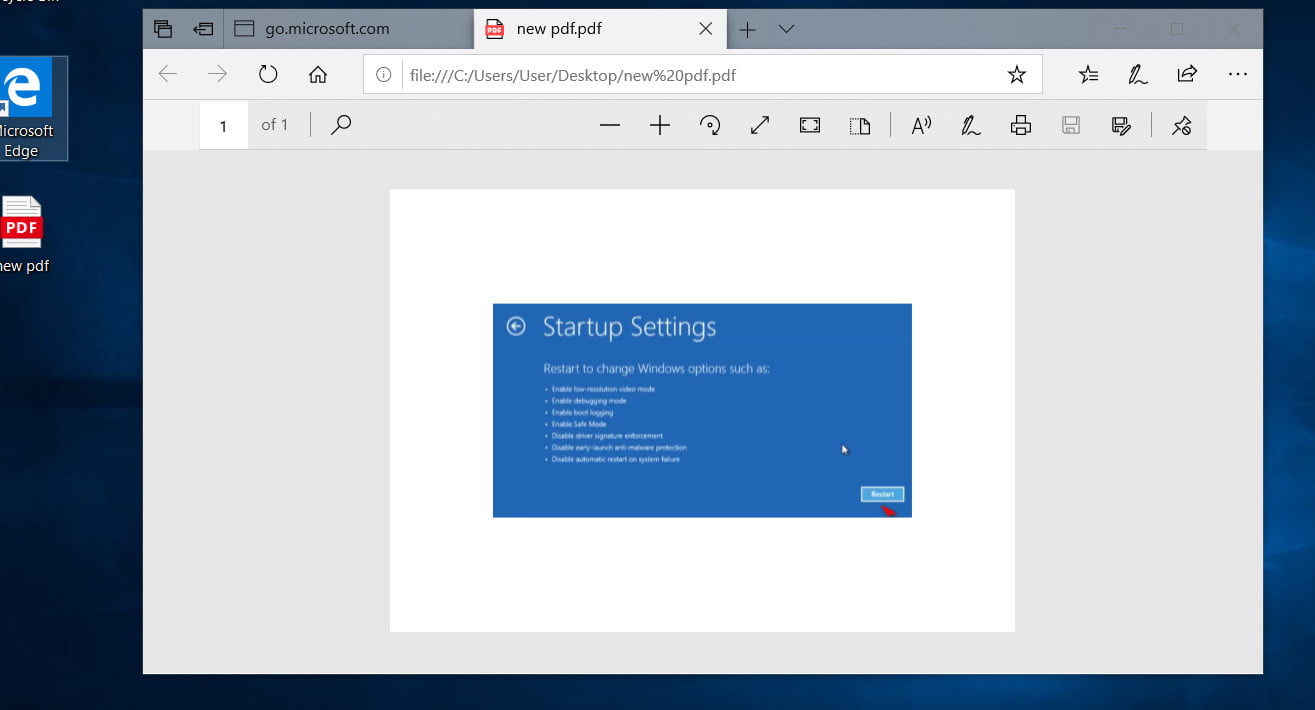The width and height of the screenshot is (1315, 710).
Task: Toggle pinning the PDF toolbar
Action: coord(1181,125)
